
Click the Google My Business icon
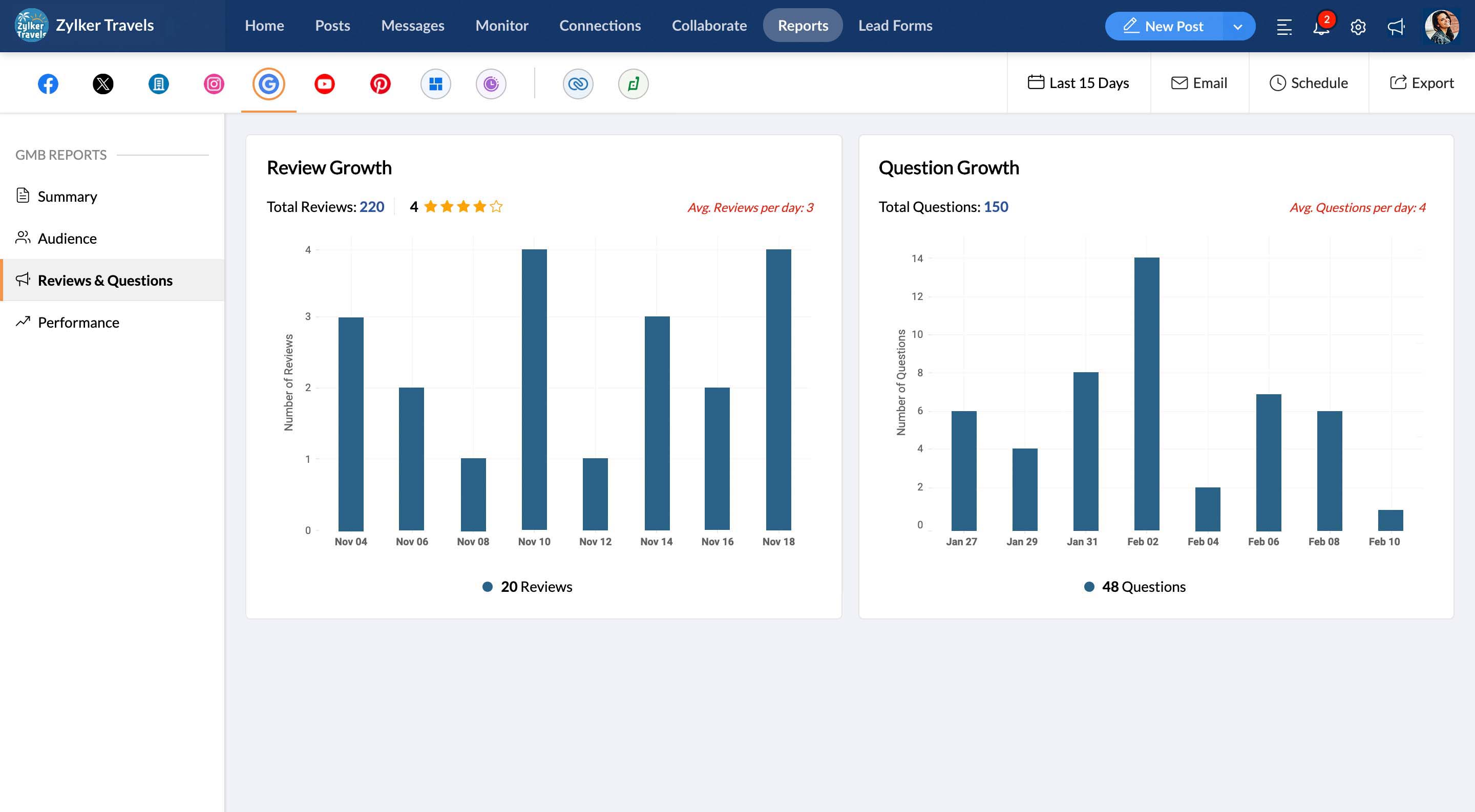pos(268,83)
